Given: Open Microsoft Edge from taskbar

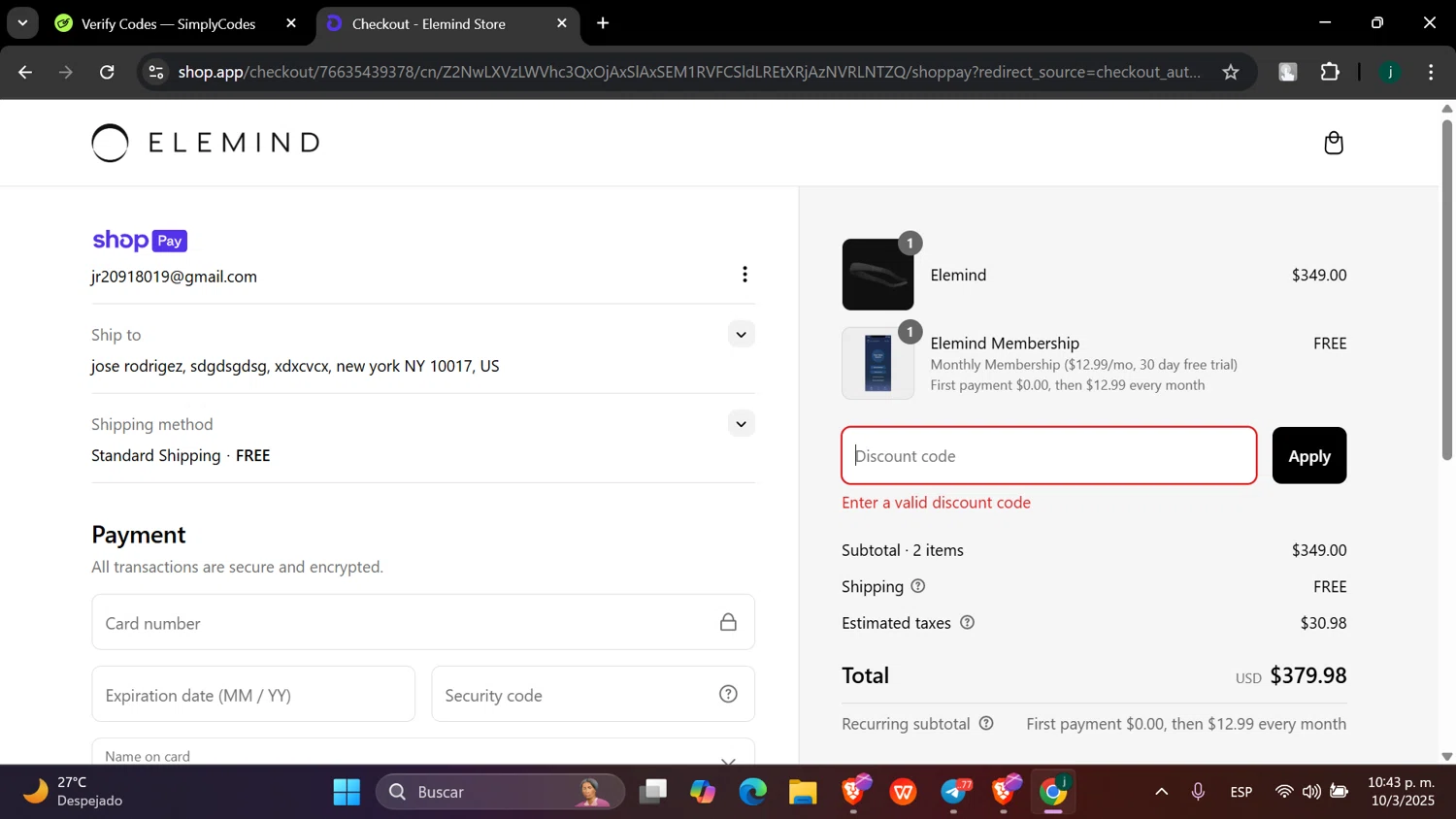Looking at the screenshot, I should click(752, 792).
